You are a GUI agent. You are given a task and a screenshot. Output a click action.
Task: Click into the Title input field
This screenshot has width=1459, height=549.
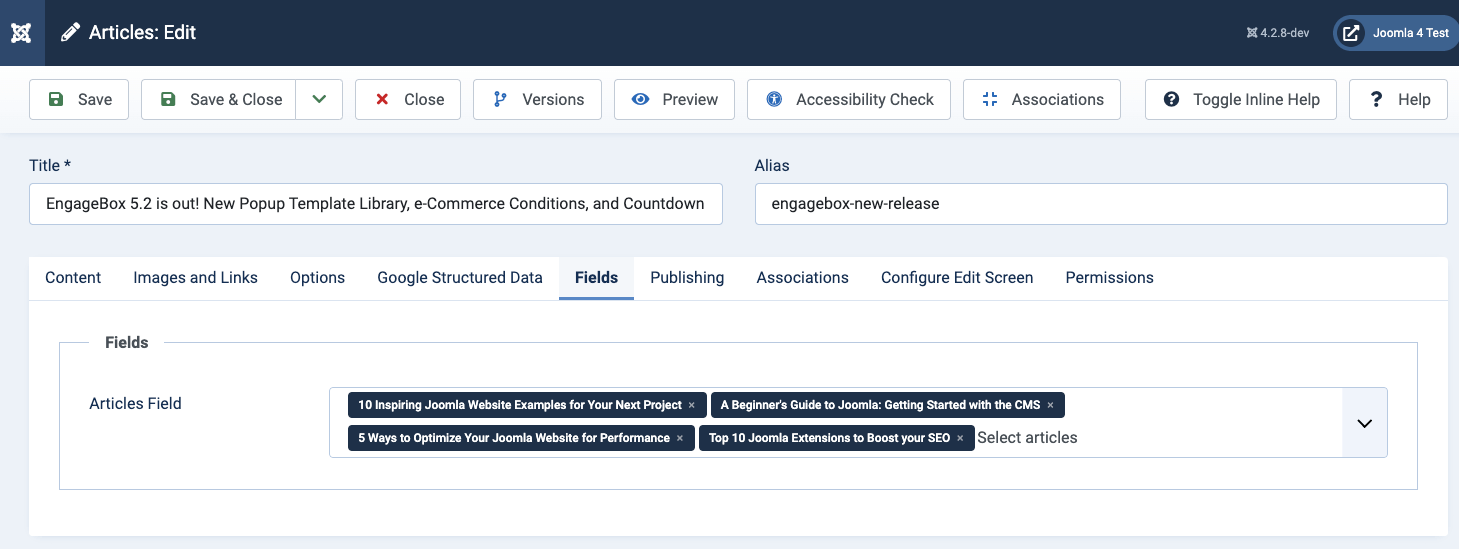point(376,203)
